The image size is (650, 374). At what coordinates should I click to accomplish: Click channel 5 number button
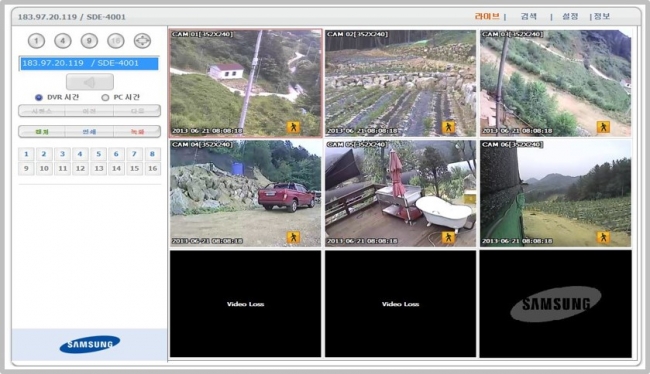[98, 154]
